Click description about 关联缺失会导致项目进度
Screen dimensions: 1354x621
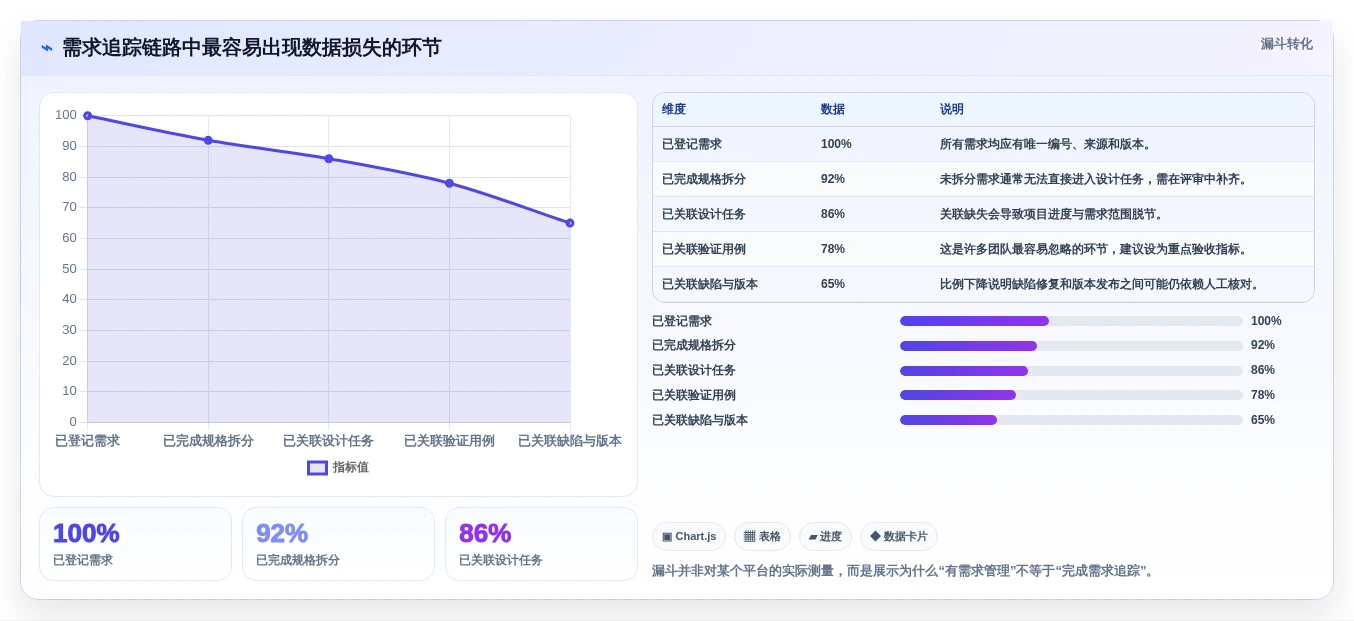(1054, 214)
